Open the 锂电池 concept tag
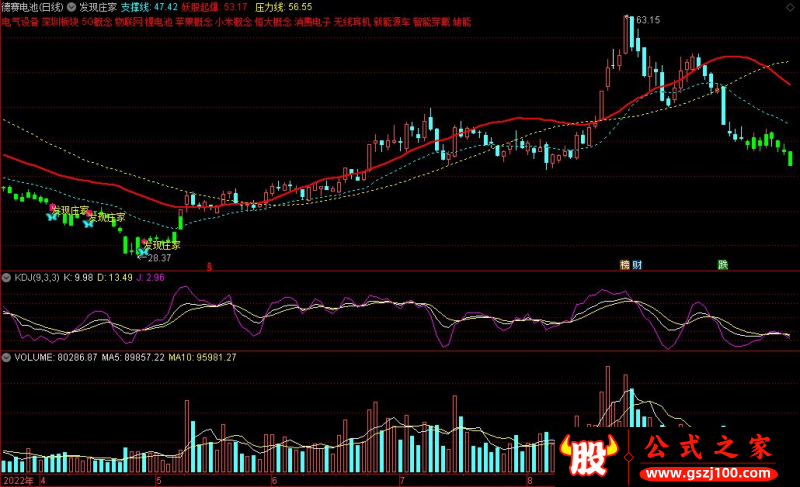The height and width of the screenshot is (487, 800). pos(159,22)
